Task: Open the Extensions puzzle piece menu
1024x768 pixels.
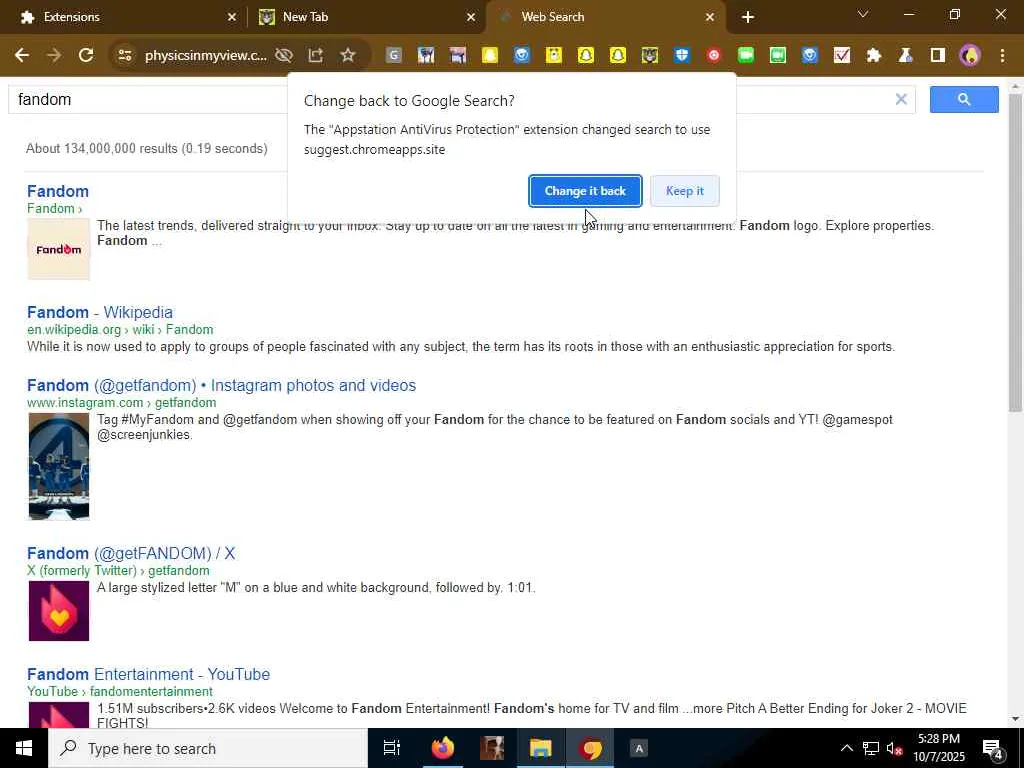Action: 874,56
